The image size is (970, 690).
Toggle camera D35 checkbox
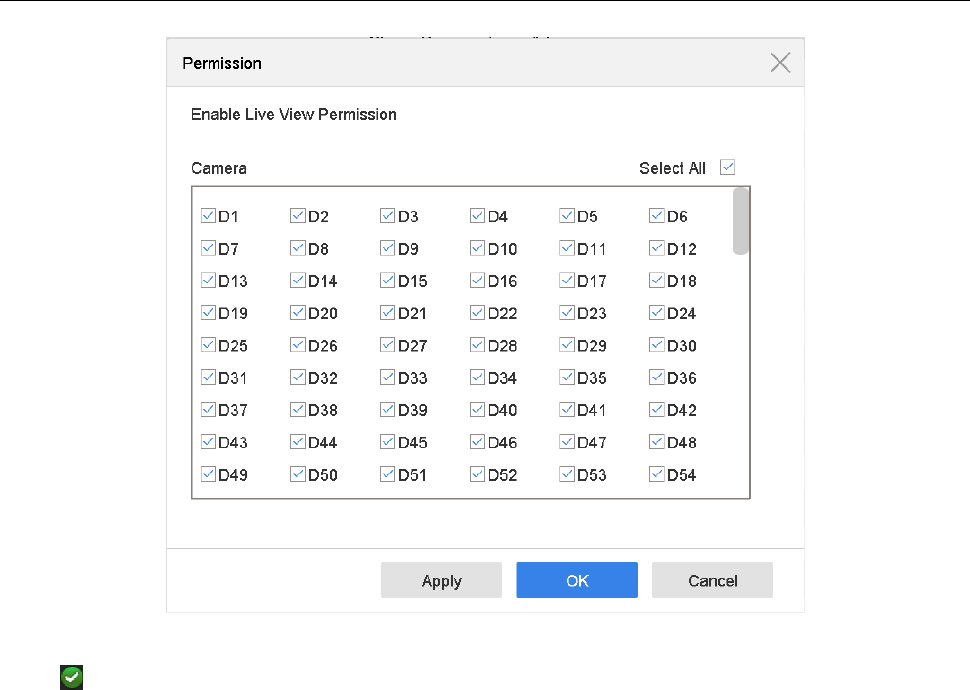(567, 378)
